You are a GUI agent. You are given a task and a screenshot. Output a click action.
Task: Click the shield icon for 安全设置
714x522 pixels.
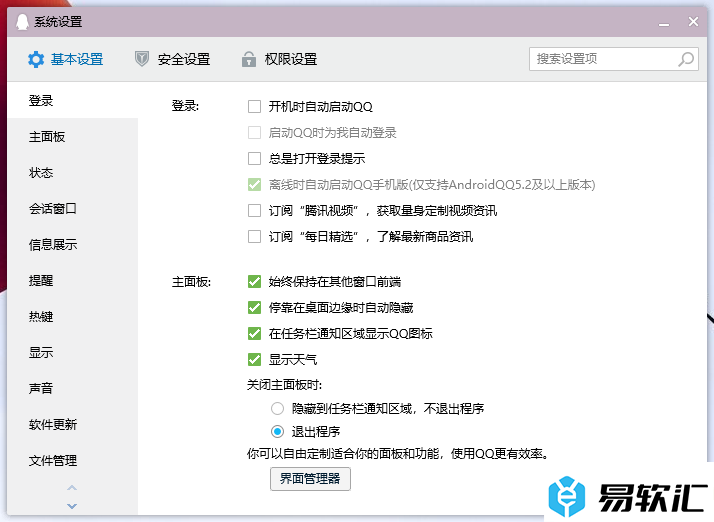[x=142, y=59]
